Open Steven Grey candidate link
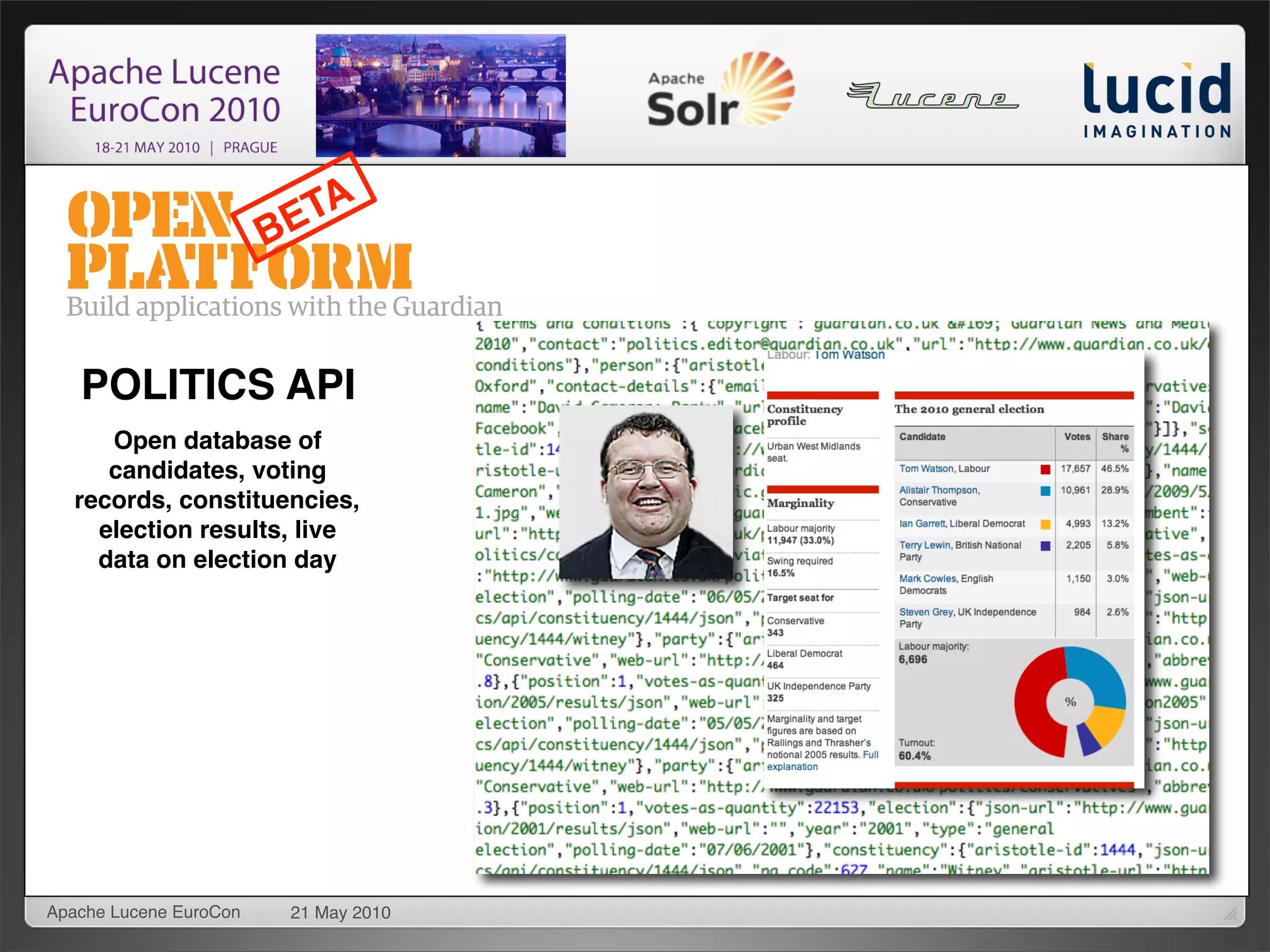 (926, 612)
